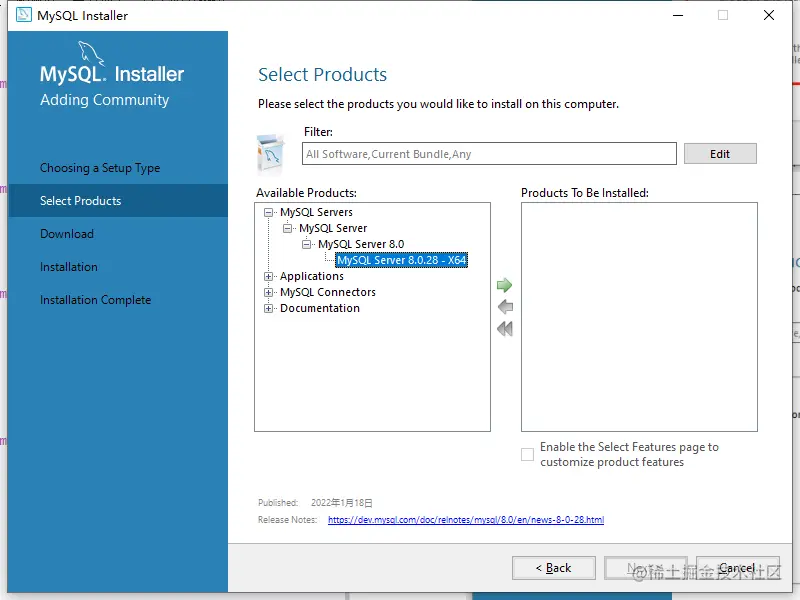Click the Cancel button
The width and height of the screenshot is (800, 600).
tap(738, 568)
